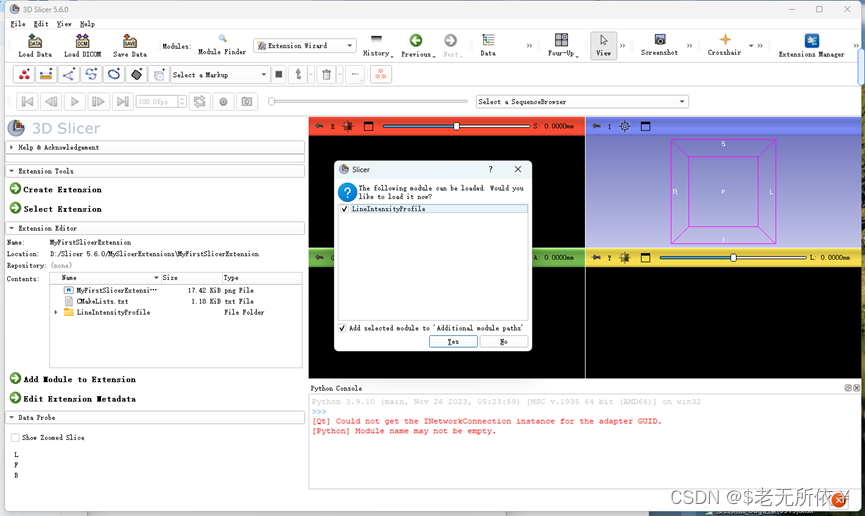The height and width of the screenshot is (516, 865).
Task: Open the Module Finder
Action: (x=222, y=45)
